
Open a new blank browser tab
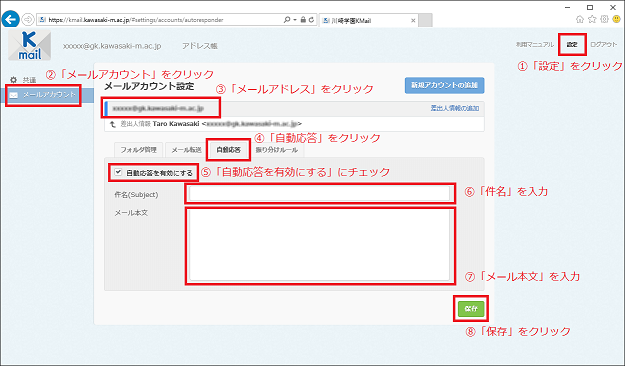point(425,20)
